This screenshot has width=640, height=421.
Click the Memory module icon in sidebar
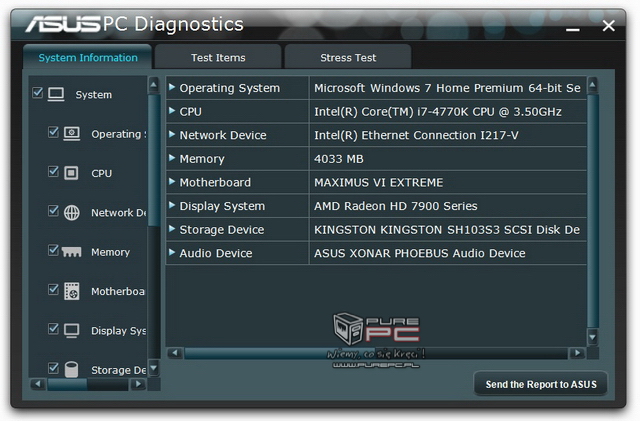[x=72, y=252]
